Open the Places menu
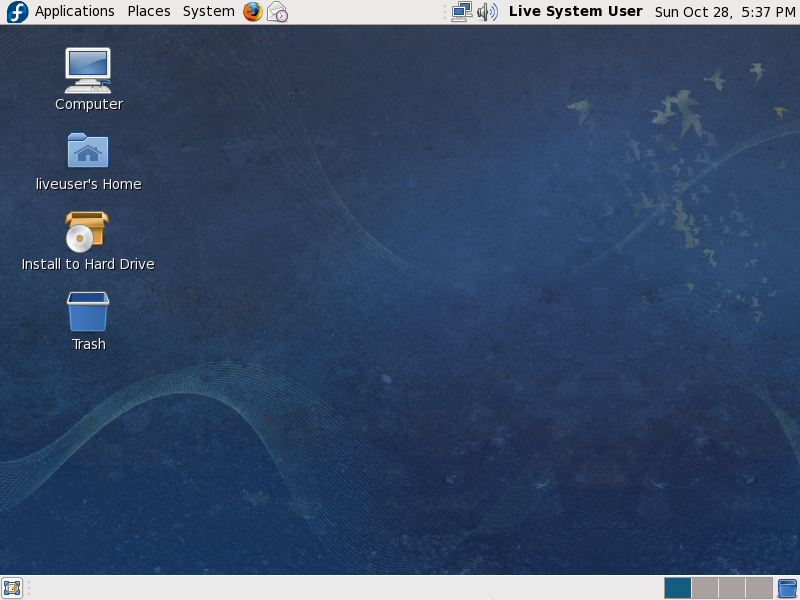800x600 pixels. [149, 12]
